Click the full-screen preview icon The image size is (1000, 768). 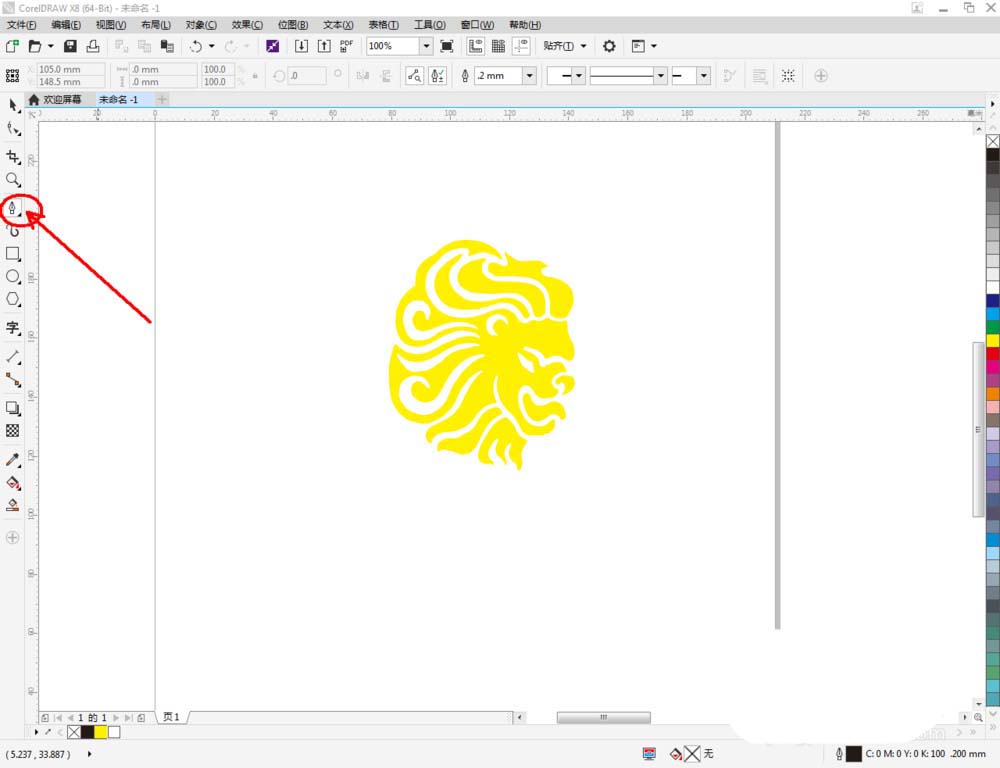[447, 46]
